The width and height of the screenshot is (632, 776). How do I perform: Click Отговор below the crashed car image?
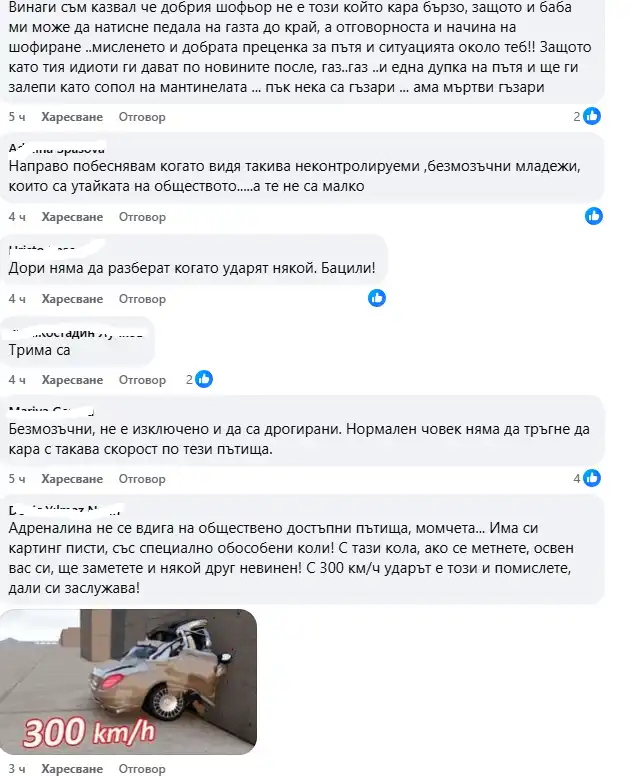point(142,769)
